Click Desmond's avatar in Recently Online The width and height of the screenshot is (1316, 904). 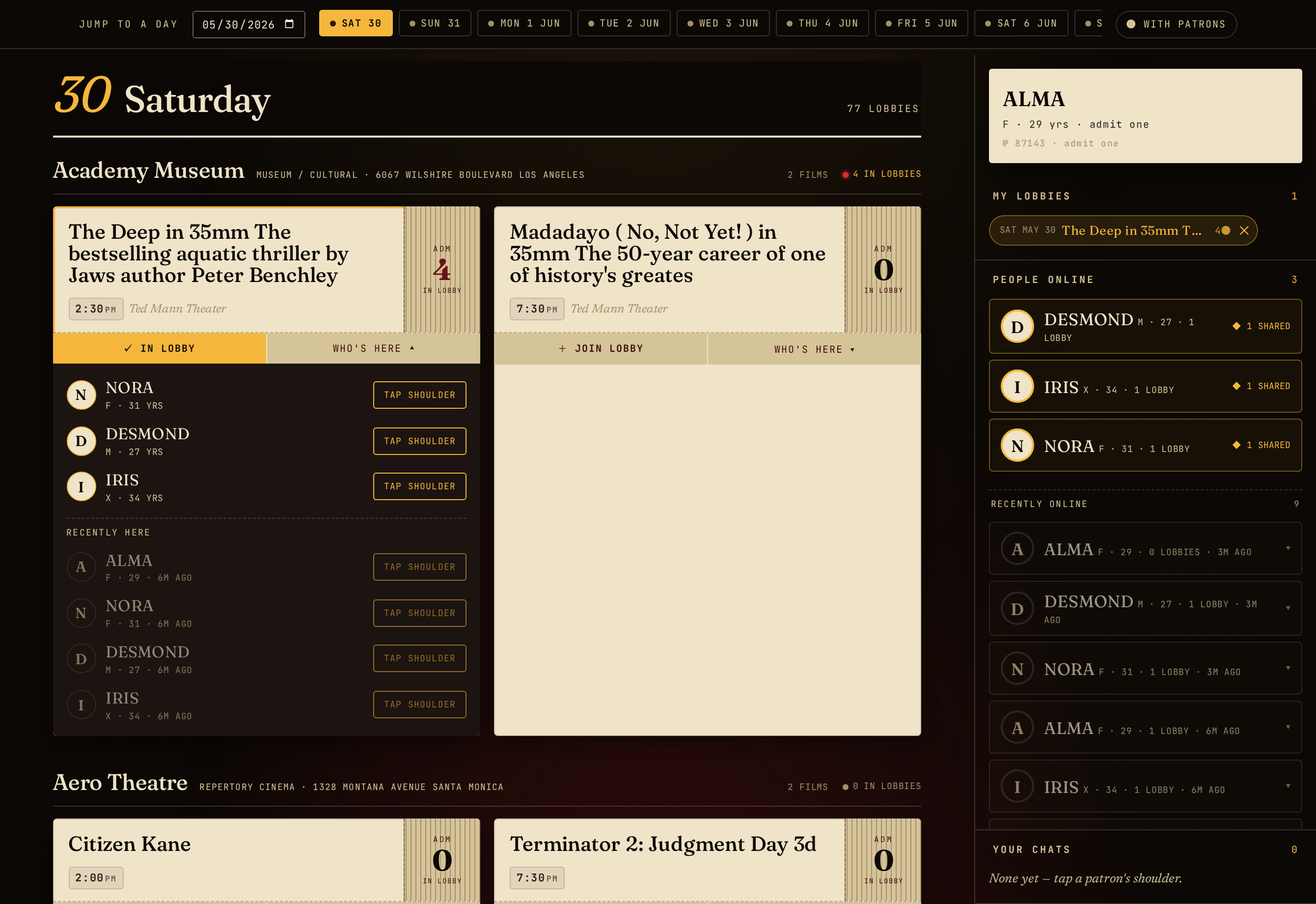1017,608
